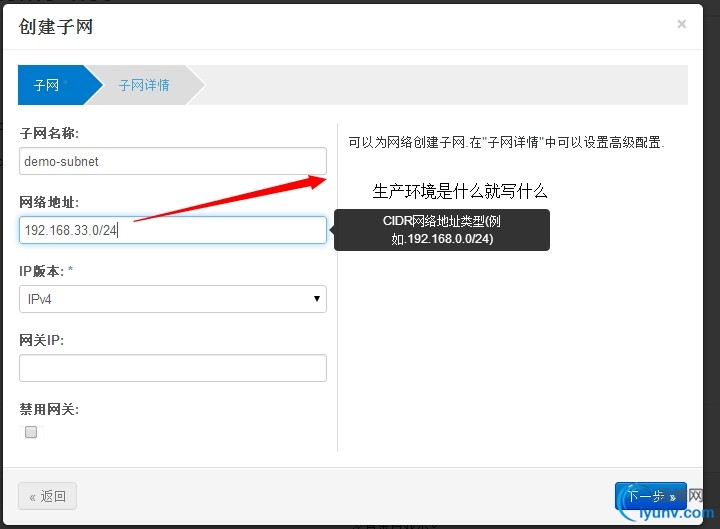This screenshot has width=720, height=529.
Task: Click the empty 网关IP input field
Action: pyautogui.click(x=173, y=368)
